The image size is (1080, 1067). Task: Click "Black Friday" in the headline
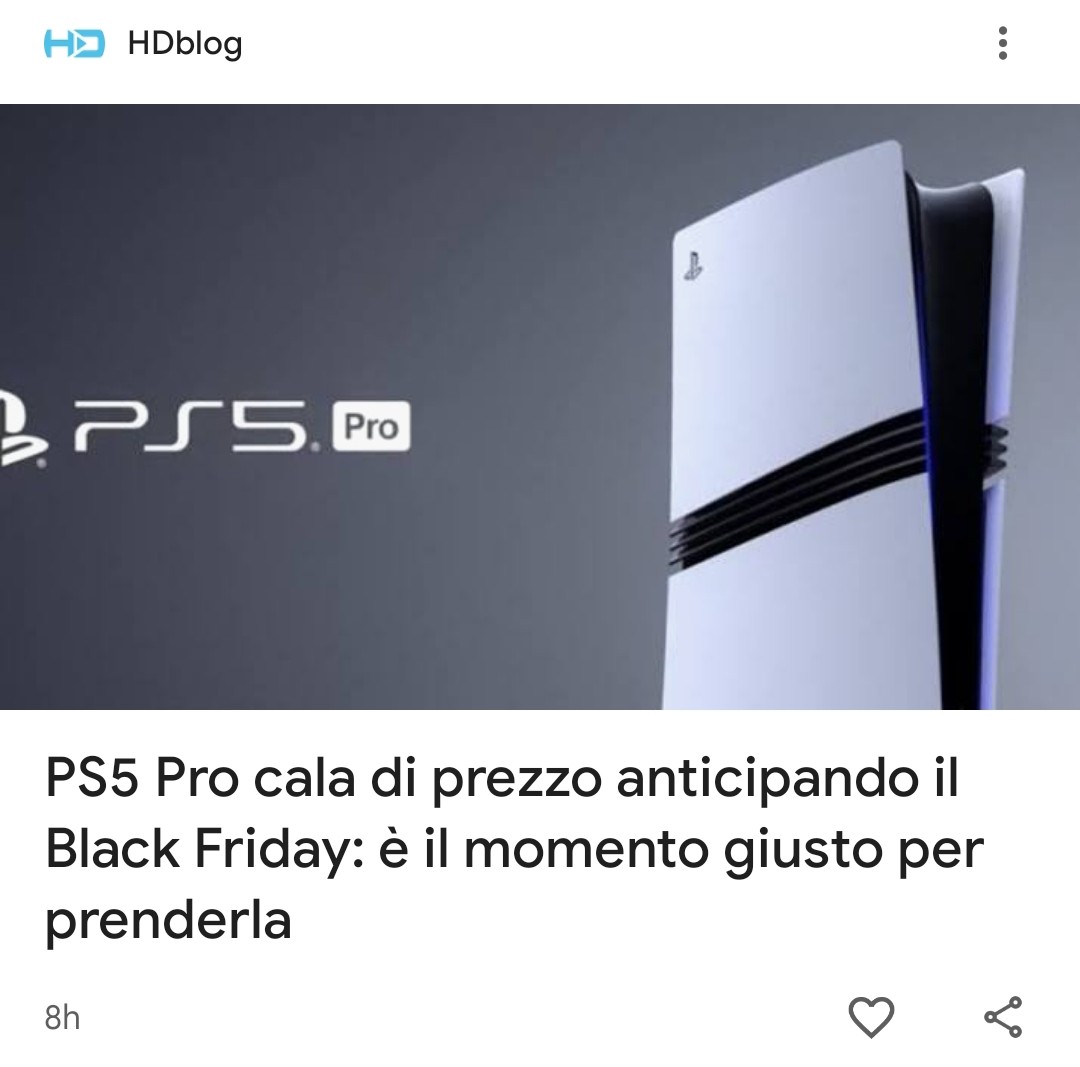click(205, 849)
